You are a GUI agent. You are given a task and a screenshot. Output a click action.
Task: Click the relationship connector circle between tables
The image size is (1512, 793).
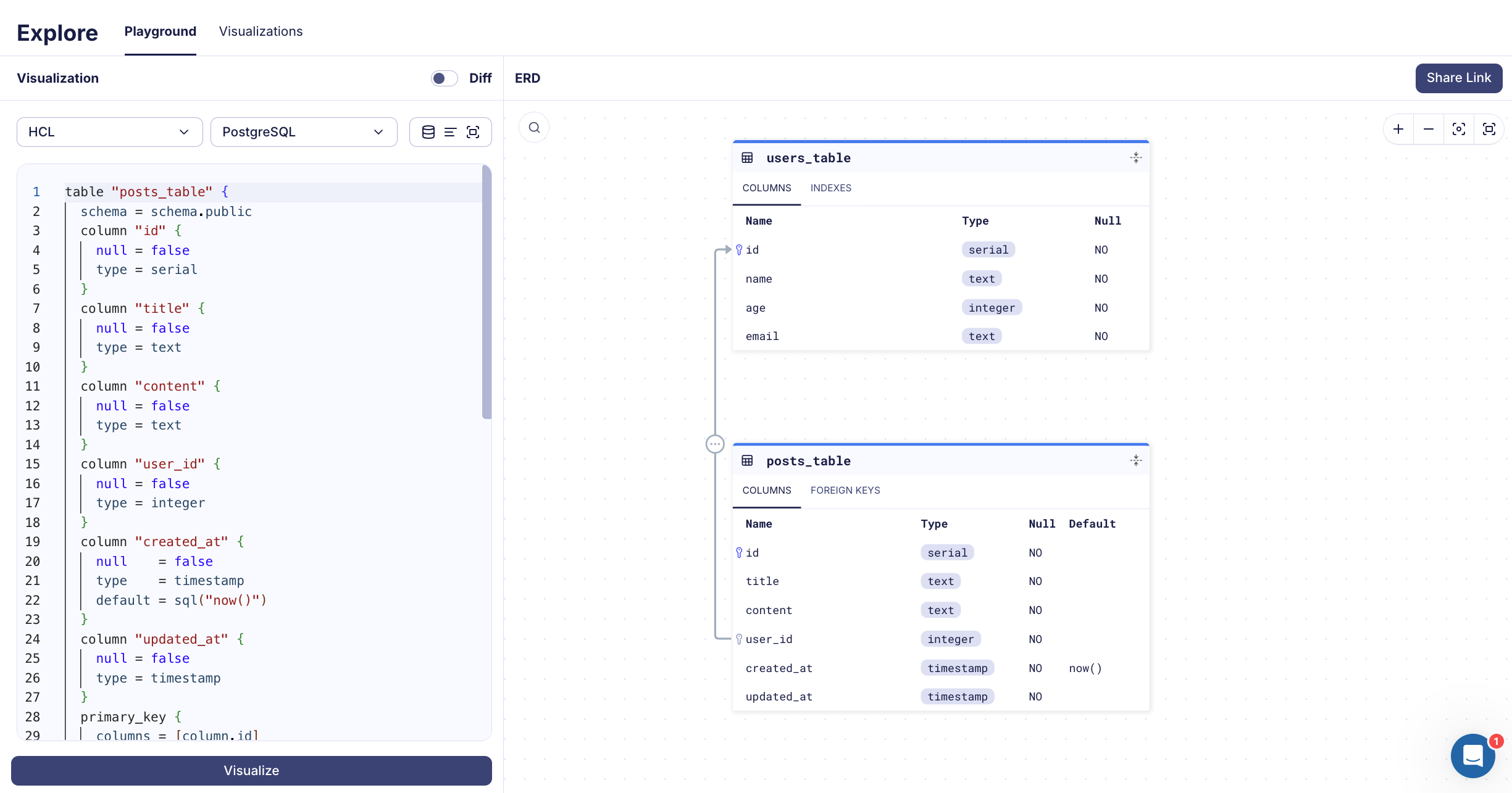pos(714,444)
